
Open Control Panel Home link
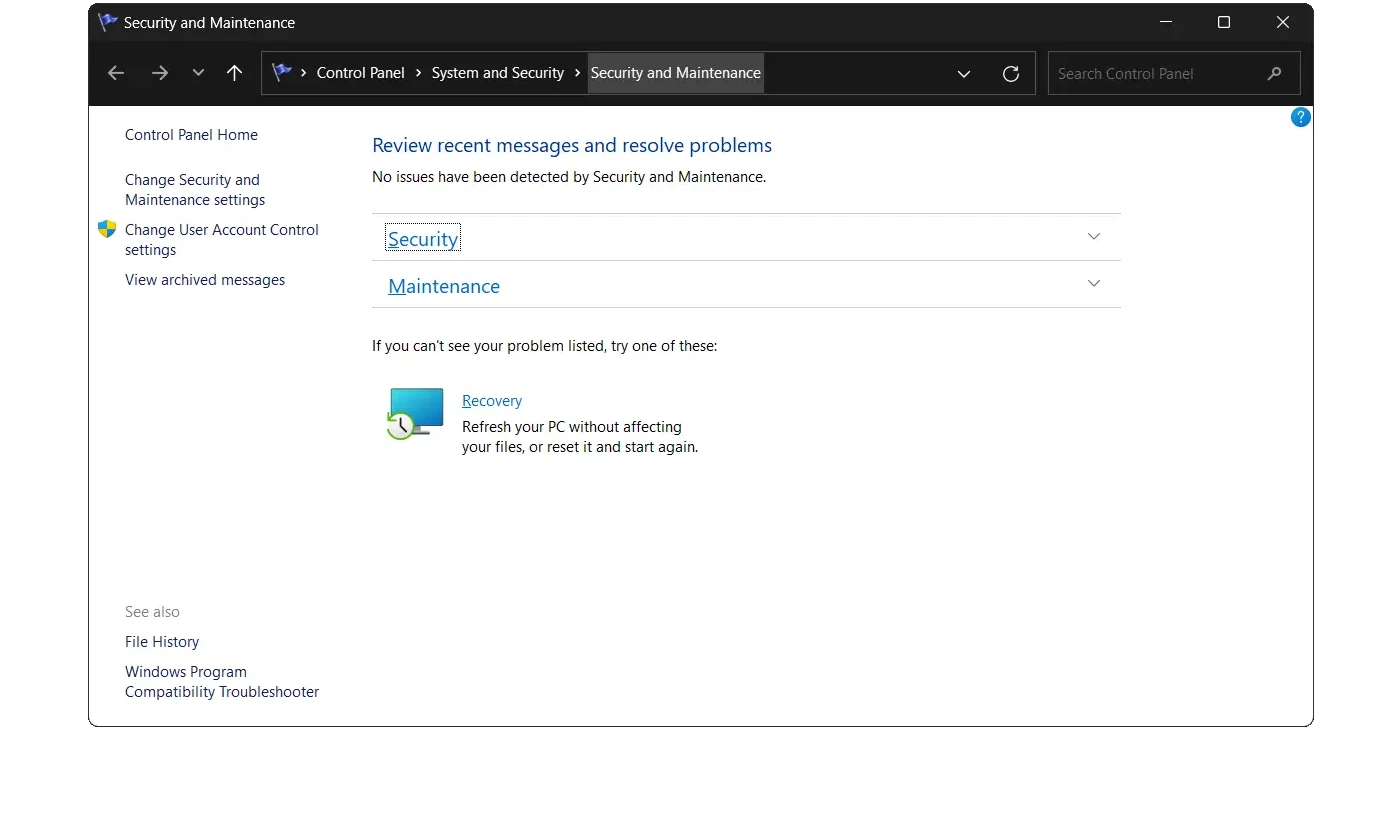click(191, 135)
